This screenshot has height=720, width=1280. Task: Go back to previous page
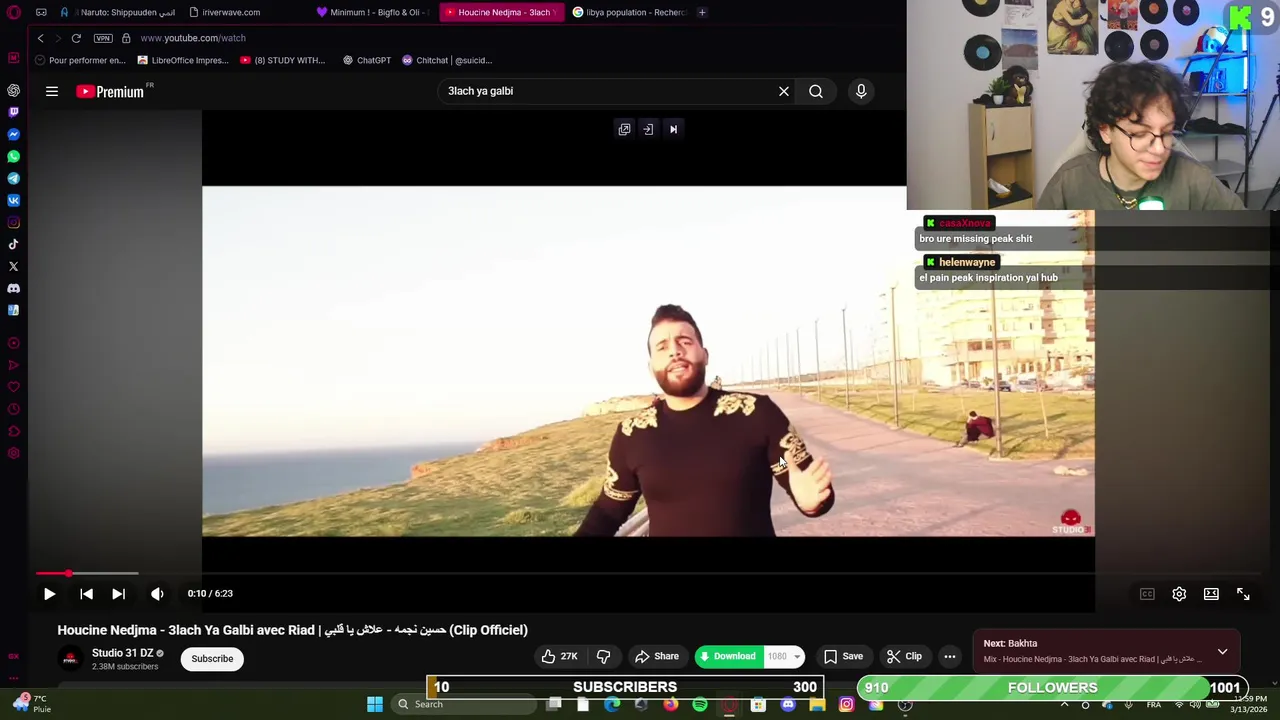tap(40, 38)
